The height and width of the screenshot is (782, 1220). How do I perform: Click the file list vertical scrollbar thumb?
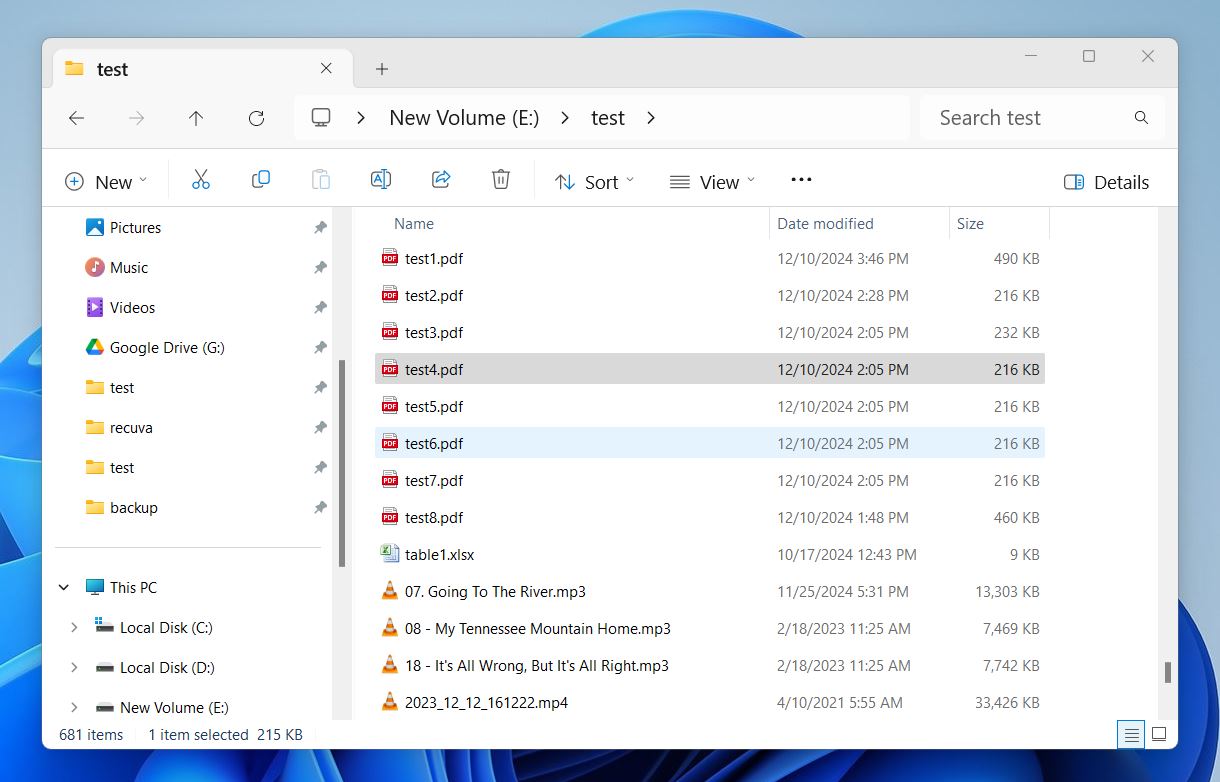(1167, 672)
